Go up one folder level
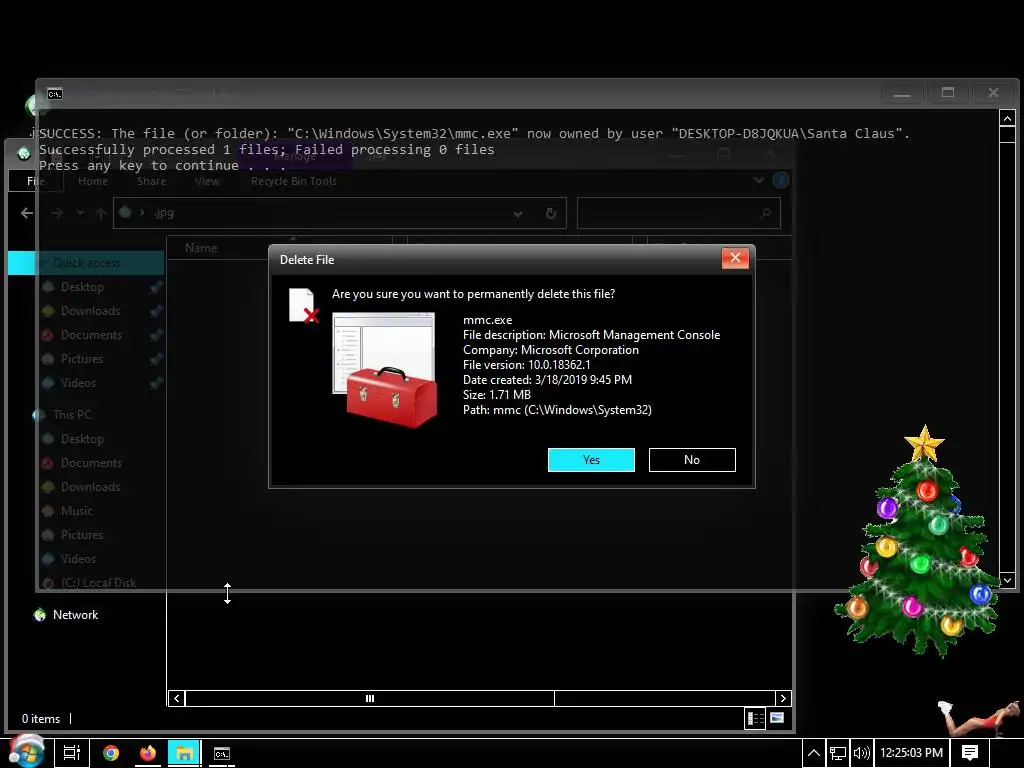Screen dimensions: 1024x768 [101, 213]
